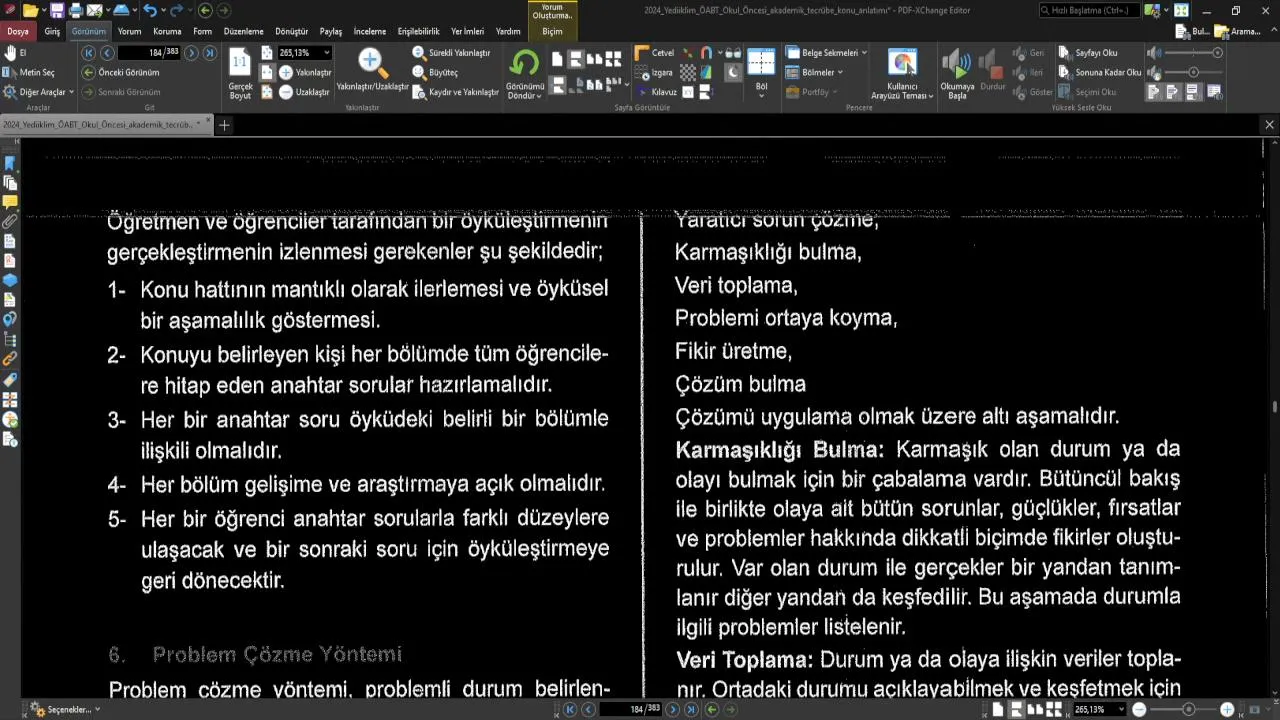Expand Bölmeler panes dropdown
1280x720 pixels.
tap(814, 72)
